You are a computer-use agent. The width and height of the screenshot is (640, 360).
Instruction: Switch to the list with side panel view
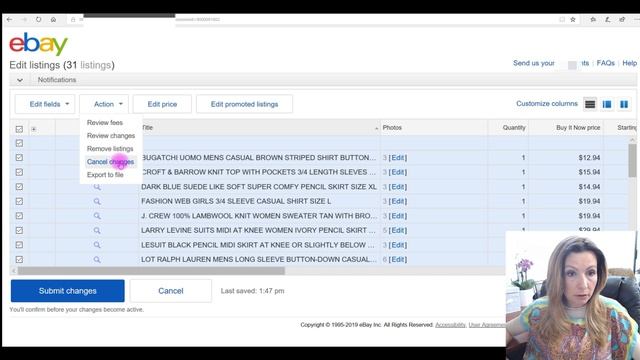[607, 104]
